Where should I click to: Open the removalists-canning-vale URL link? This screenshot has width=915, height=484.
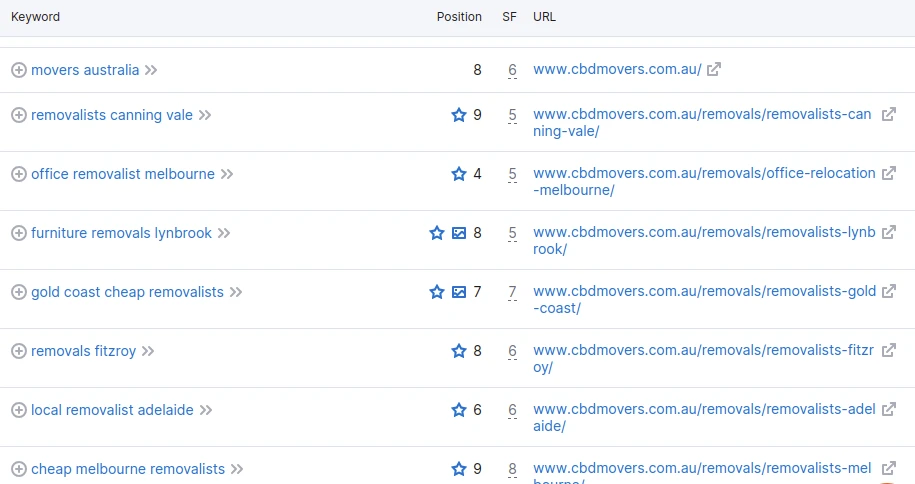(702, 123)
